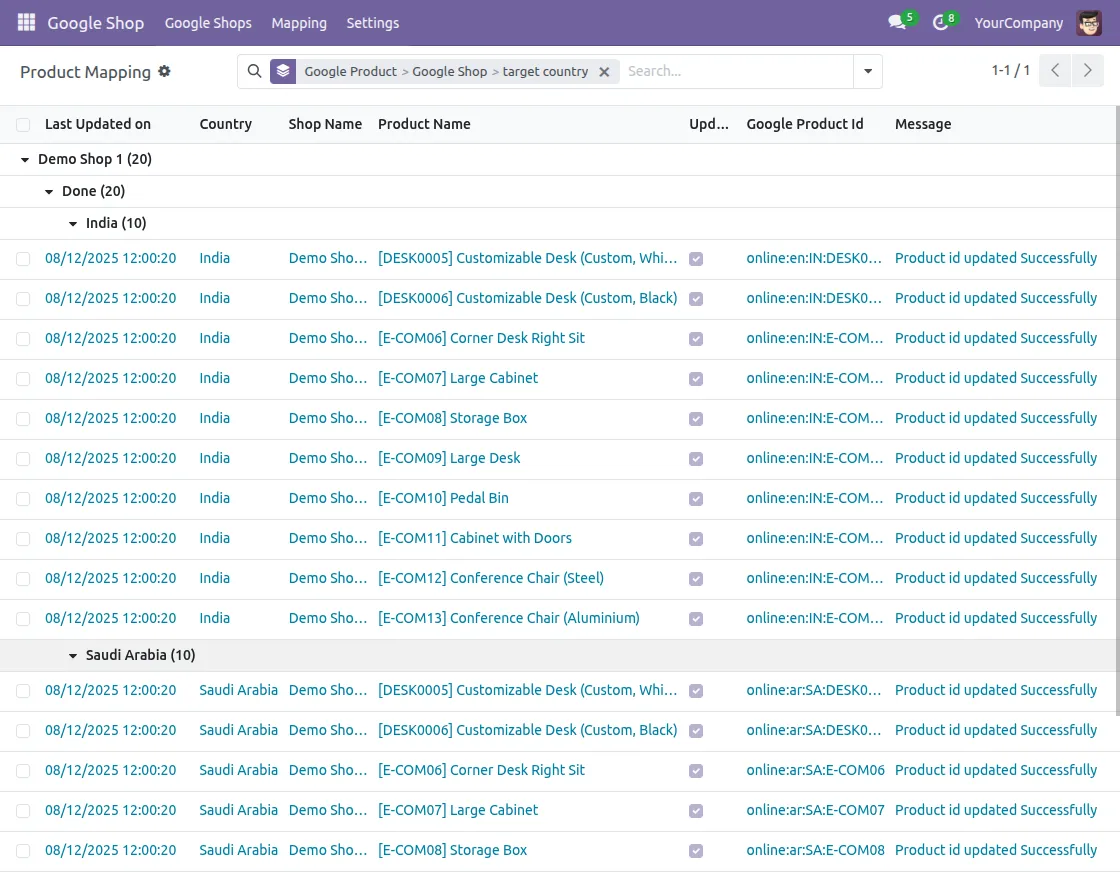Sort by Last Updated on column
The height and width of the screenshot is (880, 1120).
coord(98,124)
